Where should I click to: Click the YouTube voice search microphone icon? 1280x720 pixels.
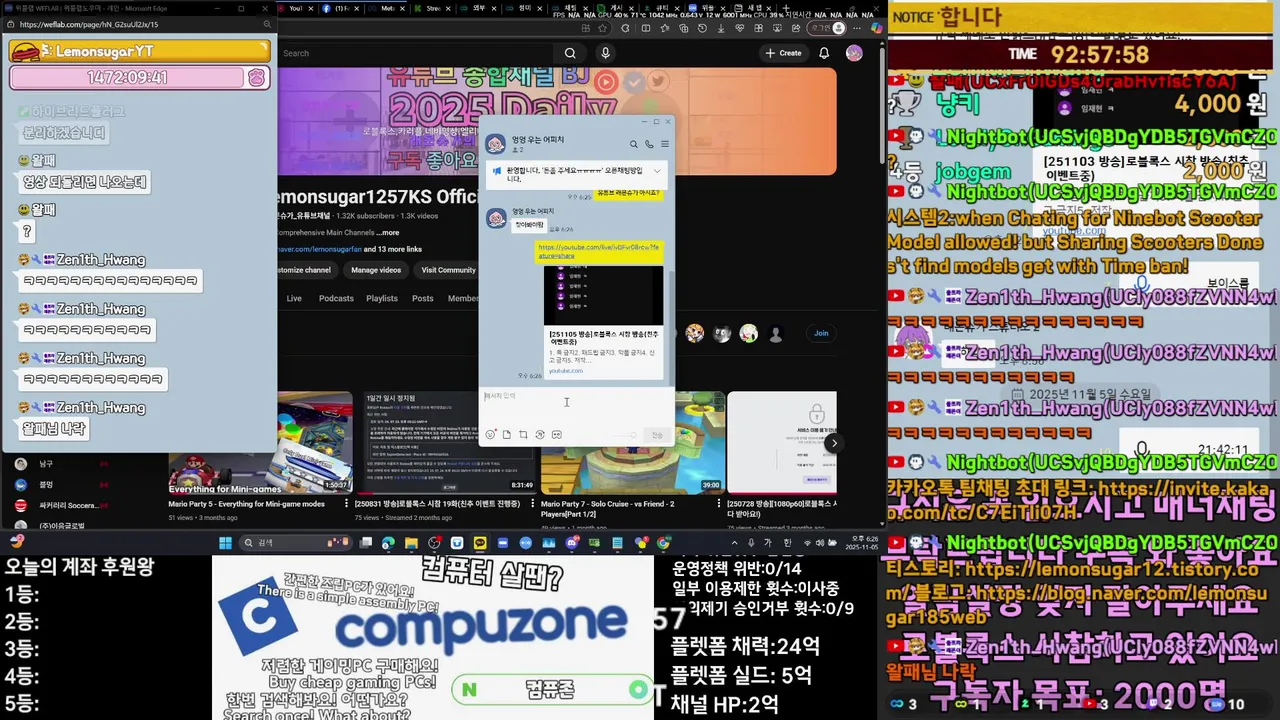coord(605,53)
